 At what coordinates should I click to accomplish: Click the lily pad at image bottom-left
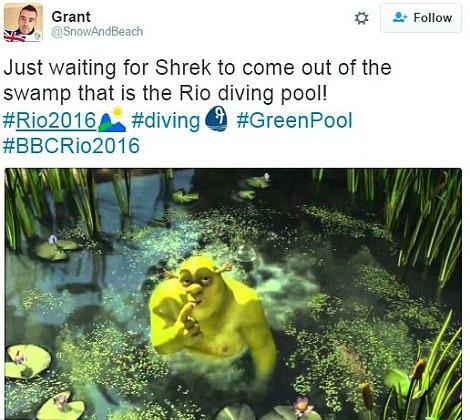[28, 362]
